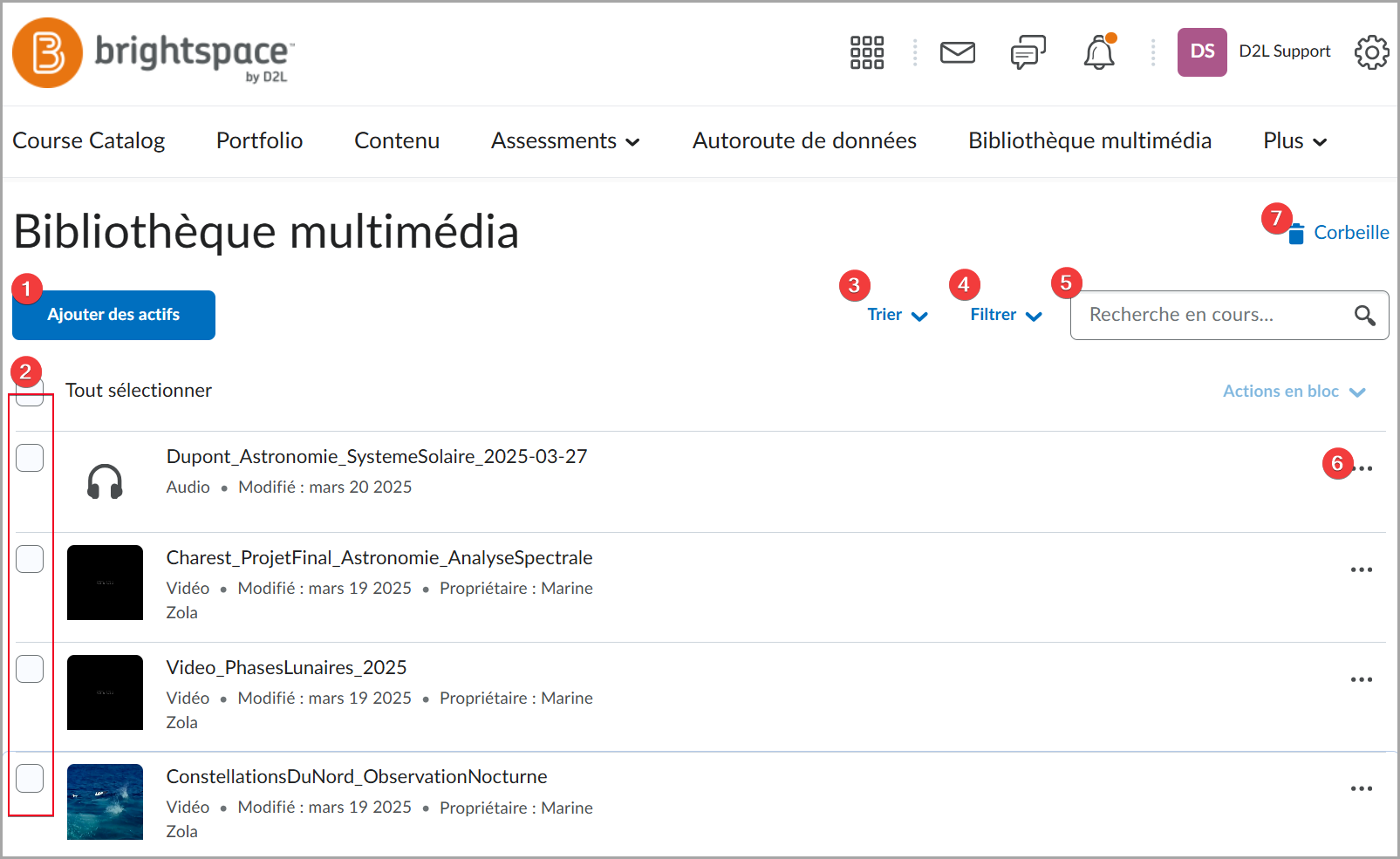Open the Assessments menu
The height and width of the screenshot is (859, 1400).
[565, 141]
